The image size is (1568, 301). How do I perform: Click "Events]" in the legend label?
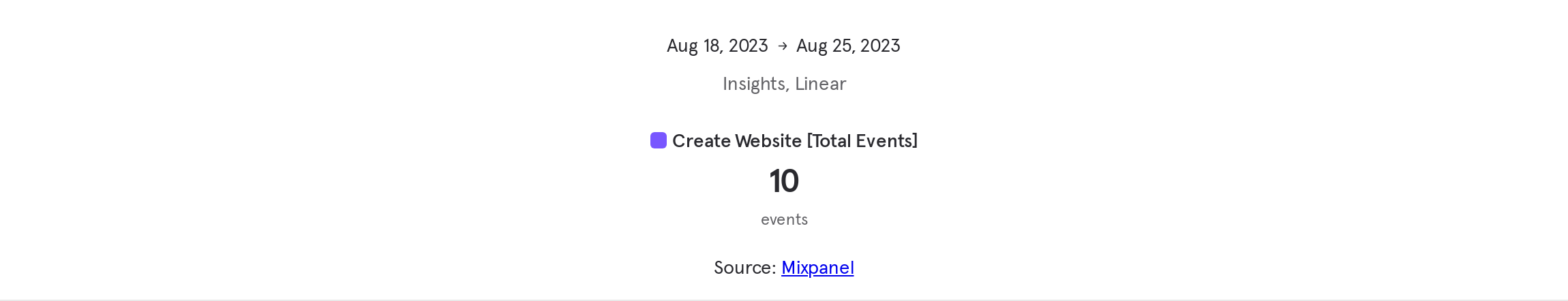click(x=887, y=141)
